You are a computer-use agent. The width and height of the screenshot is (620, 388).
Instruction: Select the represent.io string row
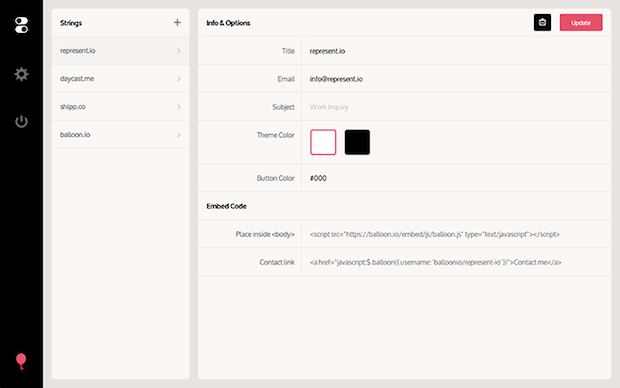tap(120, 51)
